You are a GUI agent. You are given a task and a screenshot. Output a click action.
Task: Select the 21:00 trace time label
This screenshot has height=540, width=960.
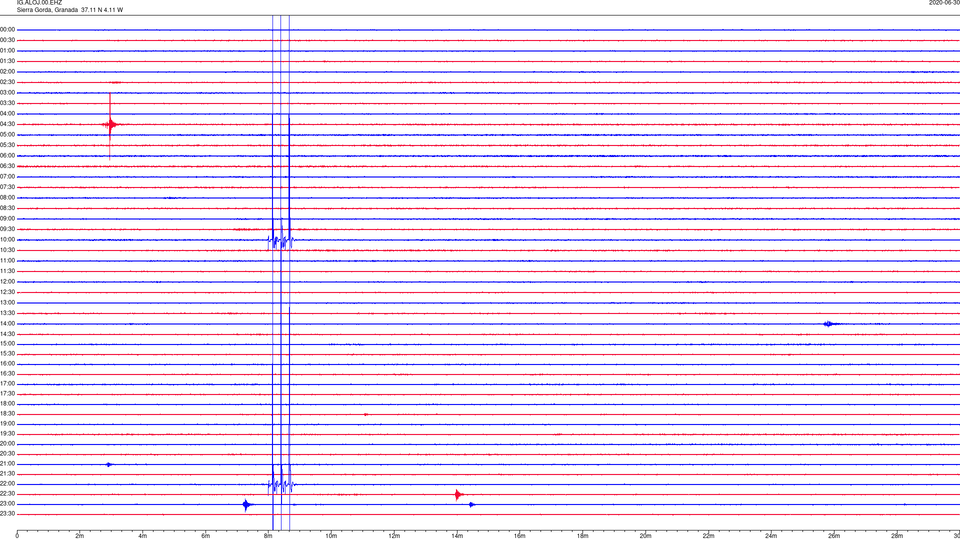coord(8,464)
